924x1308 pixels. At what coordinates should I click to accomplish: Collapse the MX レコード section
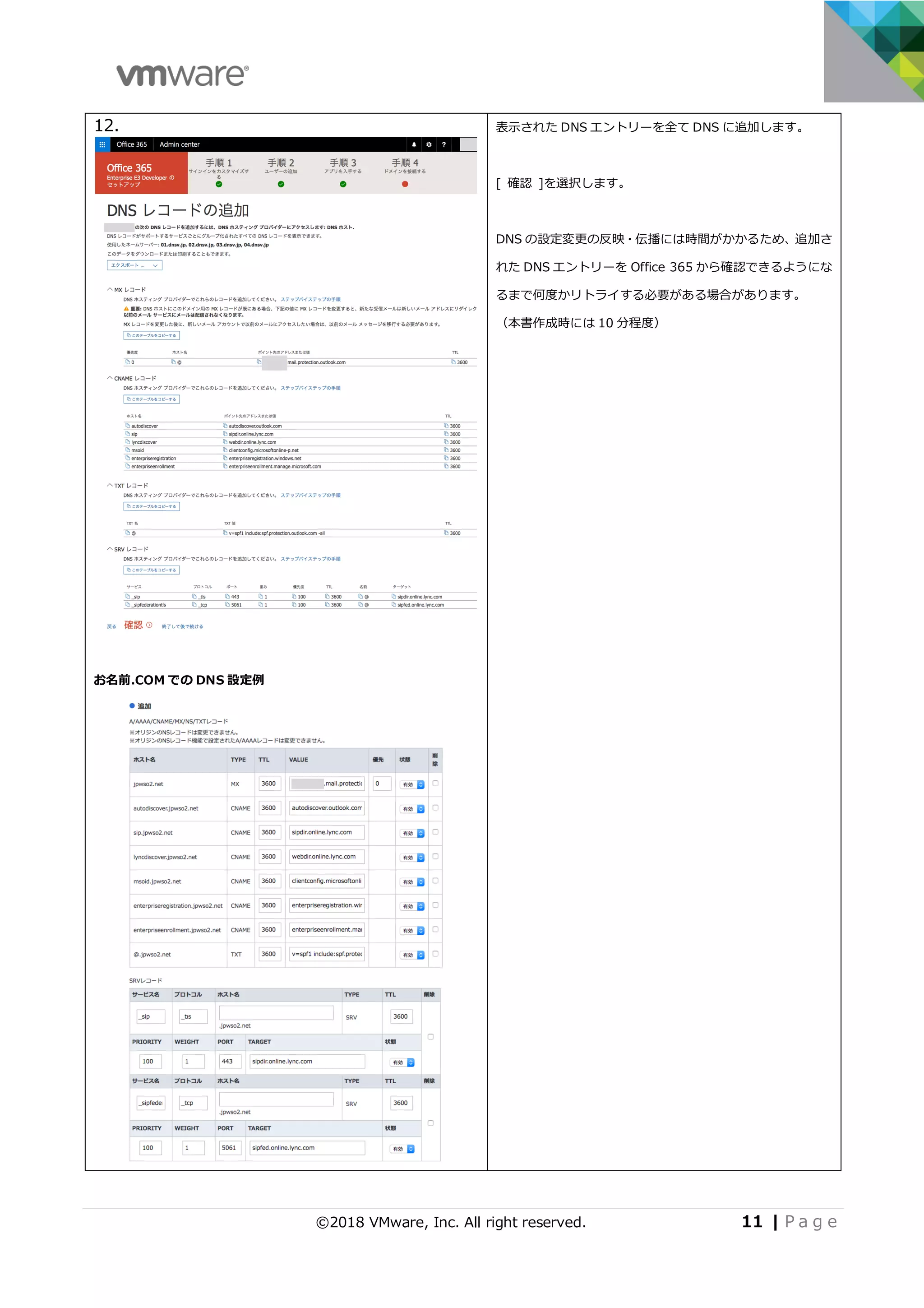110,289
